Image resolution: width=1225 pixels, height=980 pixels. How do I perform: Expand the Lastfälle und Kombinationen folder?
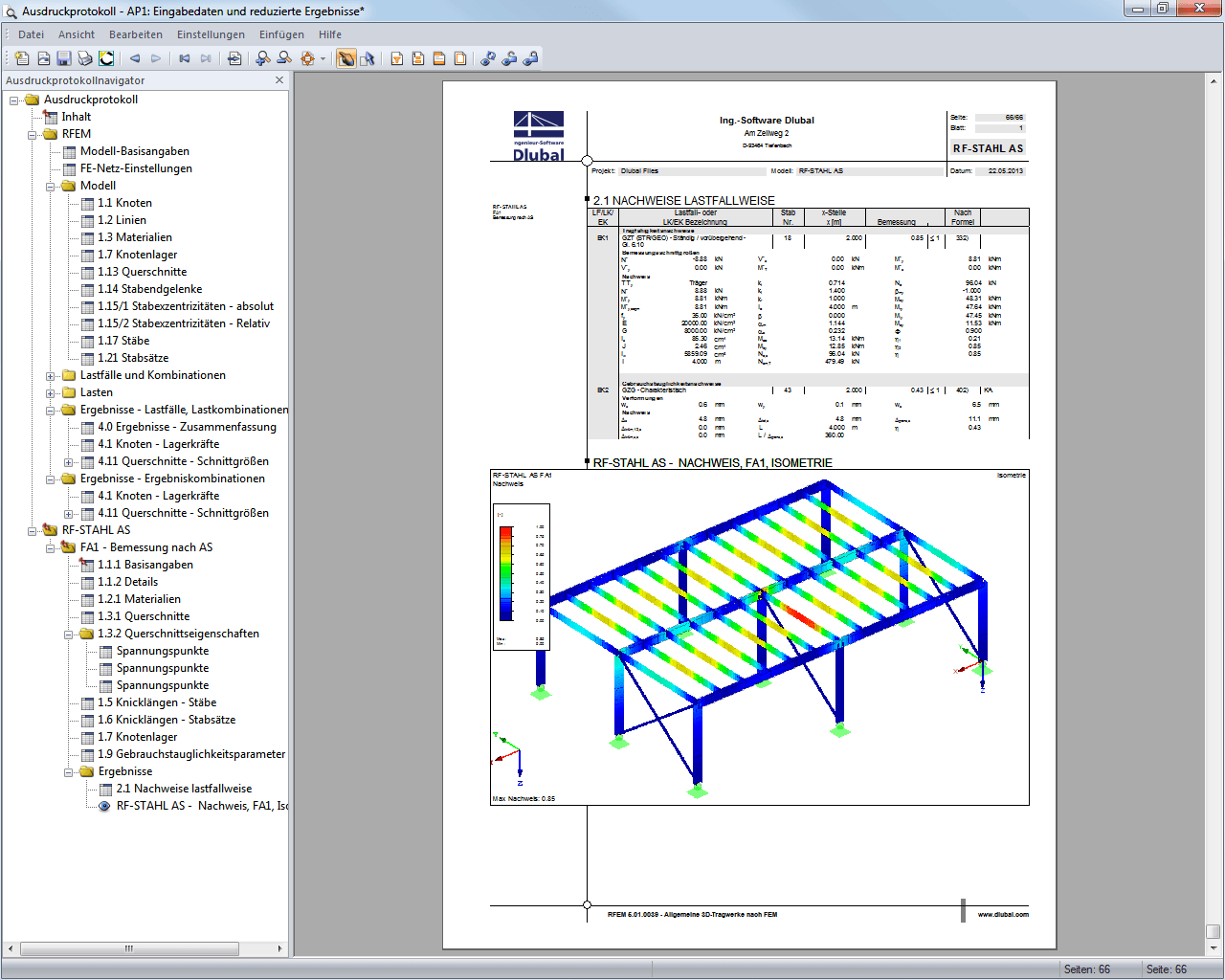point(51,375)
